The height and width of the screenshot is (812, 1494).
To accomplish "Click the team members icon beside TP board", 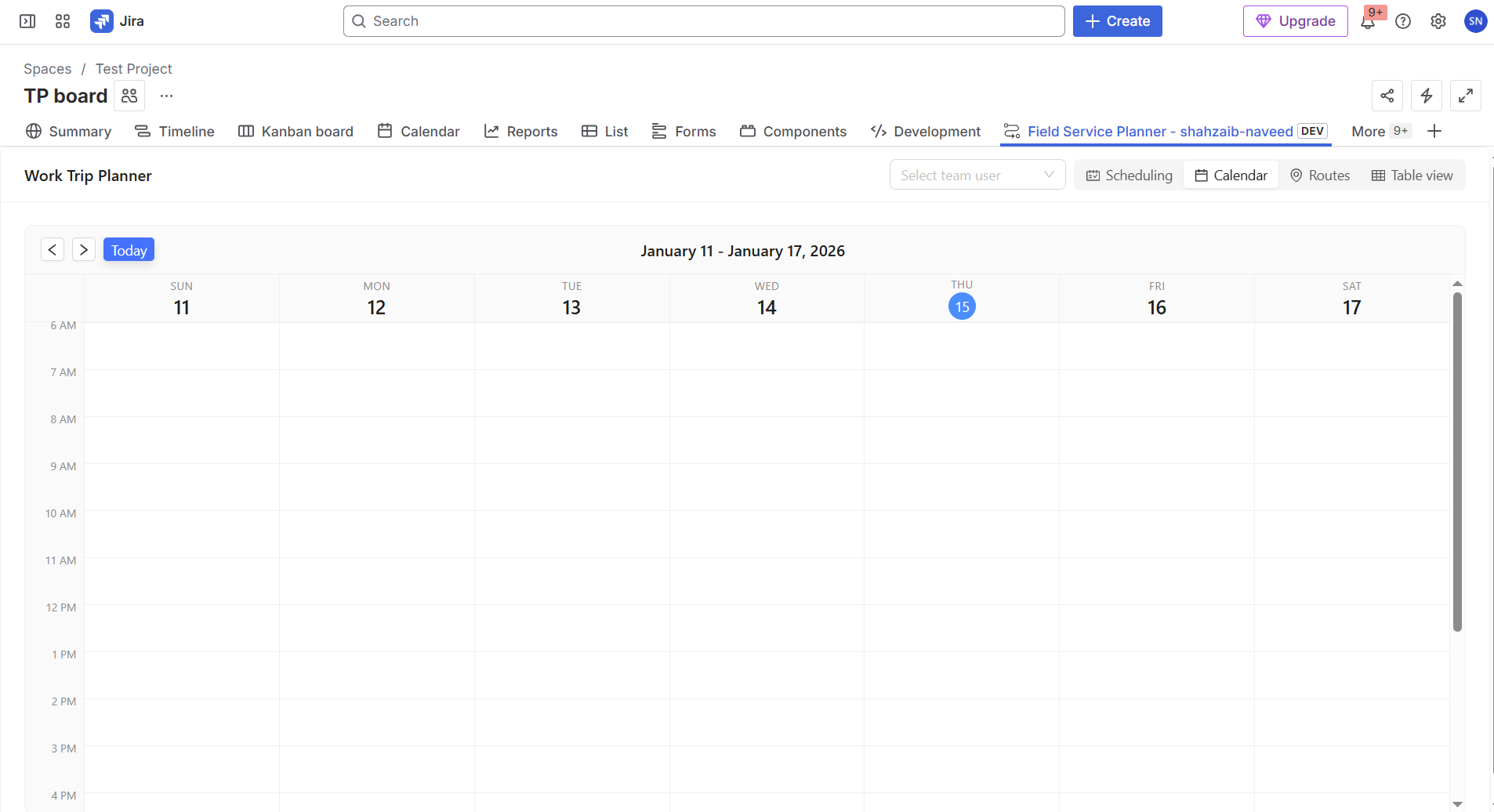I will click(x=129, y=96).
